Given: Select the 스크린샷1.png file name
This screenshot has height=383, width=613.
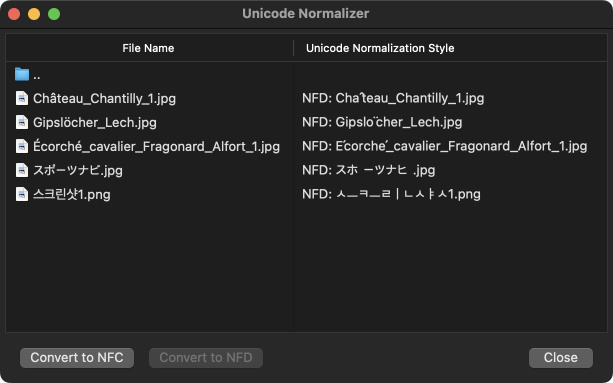Looking at the screenshot, I should [72, 195].
